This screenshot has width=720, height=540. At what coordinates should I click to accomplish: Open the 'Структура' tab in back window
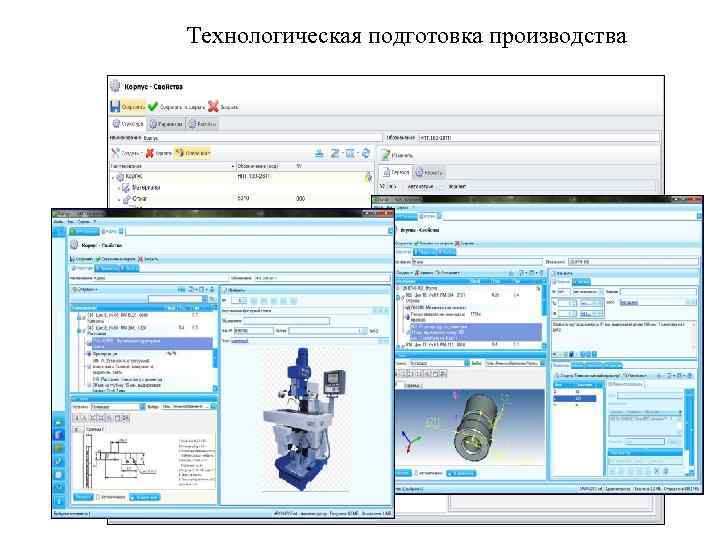129,124
